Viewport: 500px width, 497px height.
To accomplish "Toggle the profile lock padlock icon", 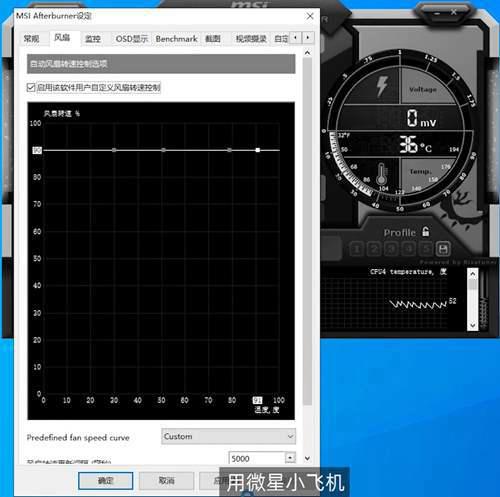I will 426,231.
